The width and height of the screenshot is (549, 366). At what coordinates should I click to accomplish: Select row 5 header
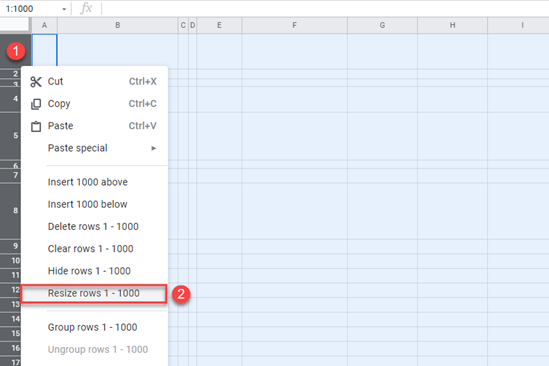(11, 136)
